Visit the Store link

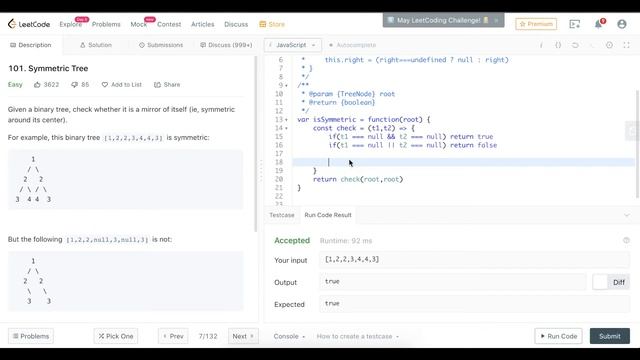(x=272, y=24)
